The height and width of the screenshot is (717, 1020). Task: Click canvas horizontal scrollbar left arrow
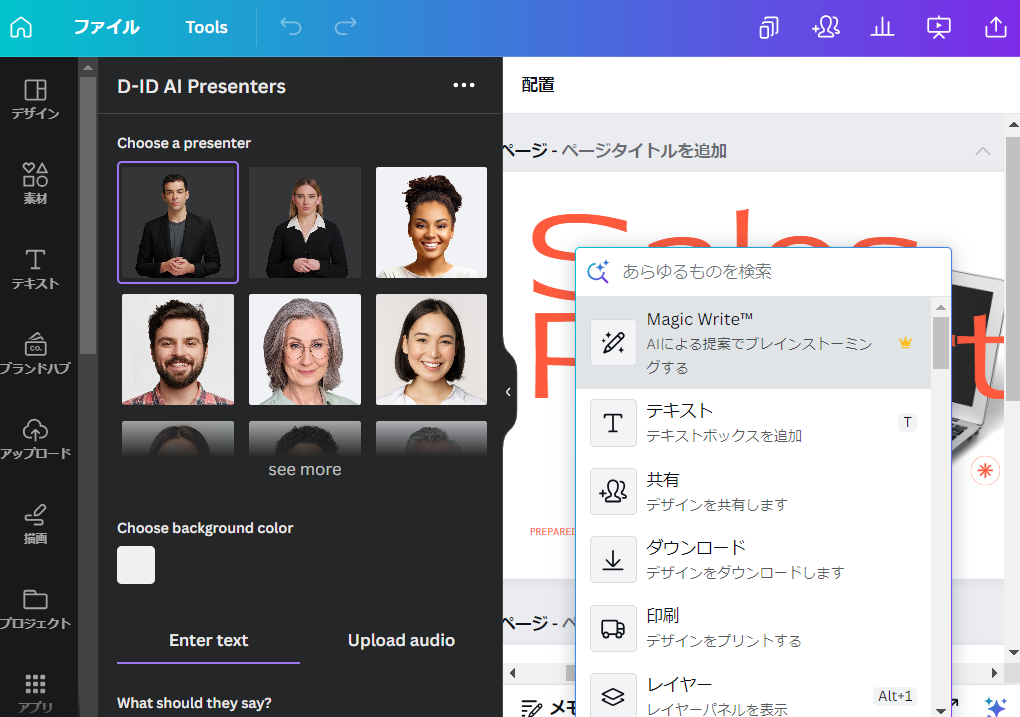point(513,673)
